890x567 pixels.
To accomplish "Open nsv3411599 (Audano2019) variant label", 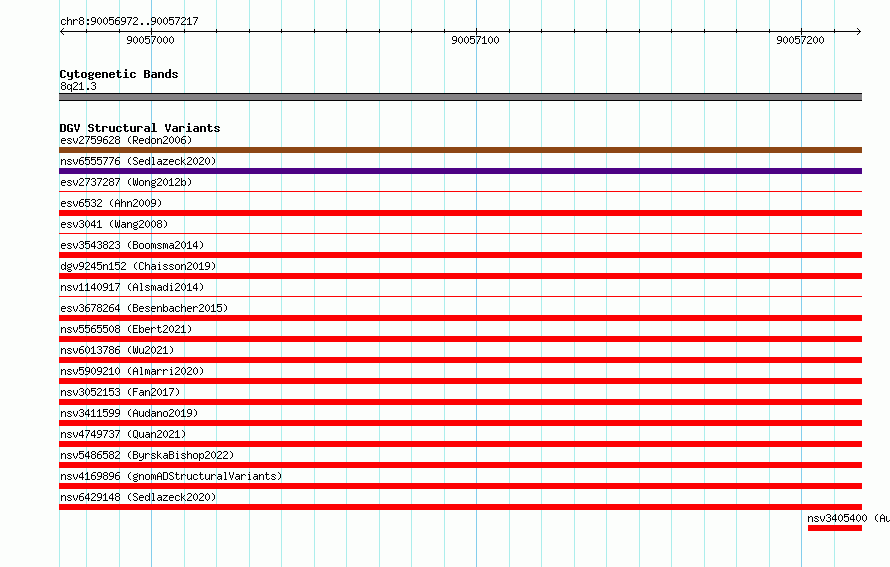I will click(x=129, y=413).
